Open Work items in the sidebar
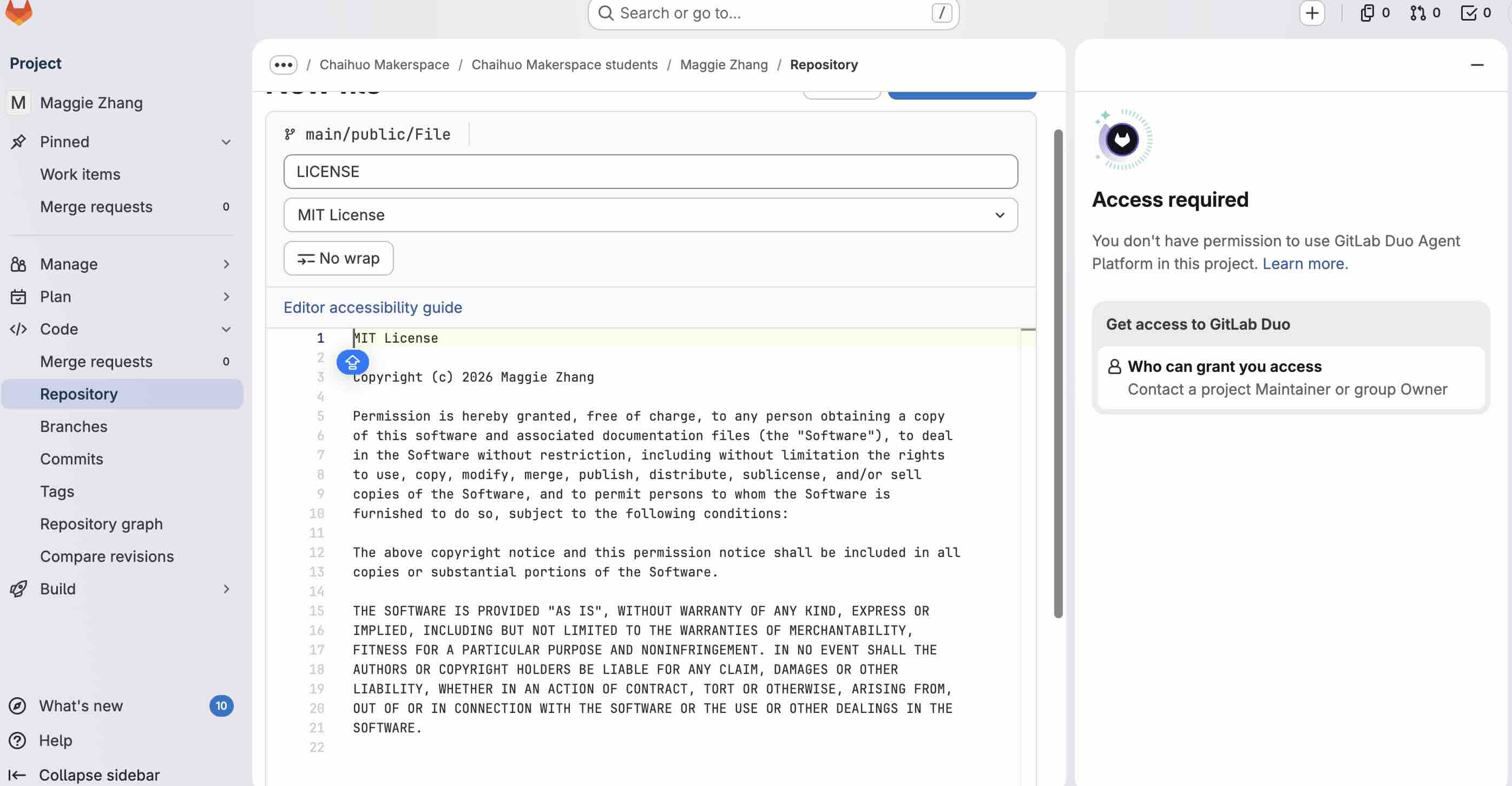The width and height of the screenshot is (1512, 786). click(x=122, y=174)
